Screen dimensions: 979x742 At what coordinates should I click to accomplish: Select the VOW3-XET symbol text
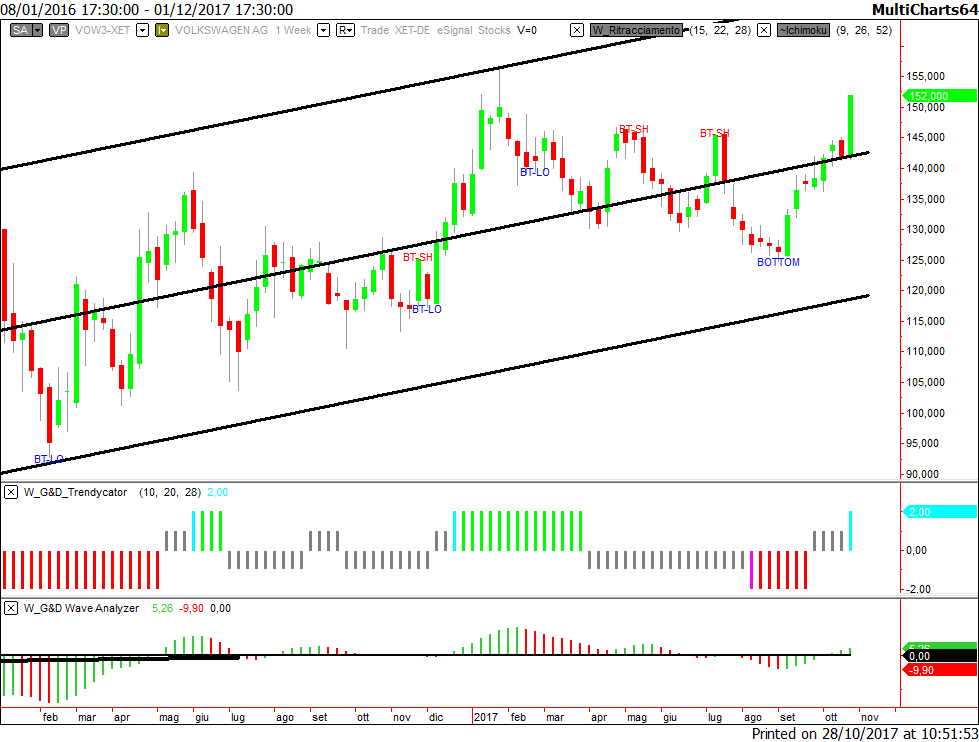click(102, 30)
